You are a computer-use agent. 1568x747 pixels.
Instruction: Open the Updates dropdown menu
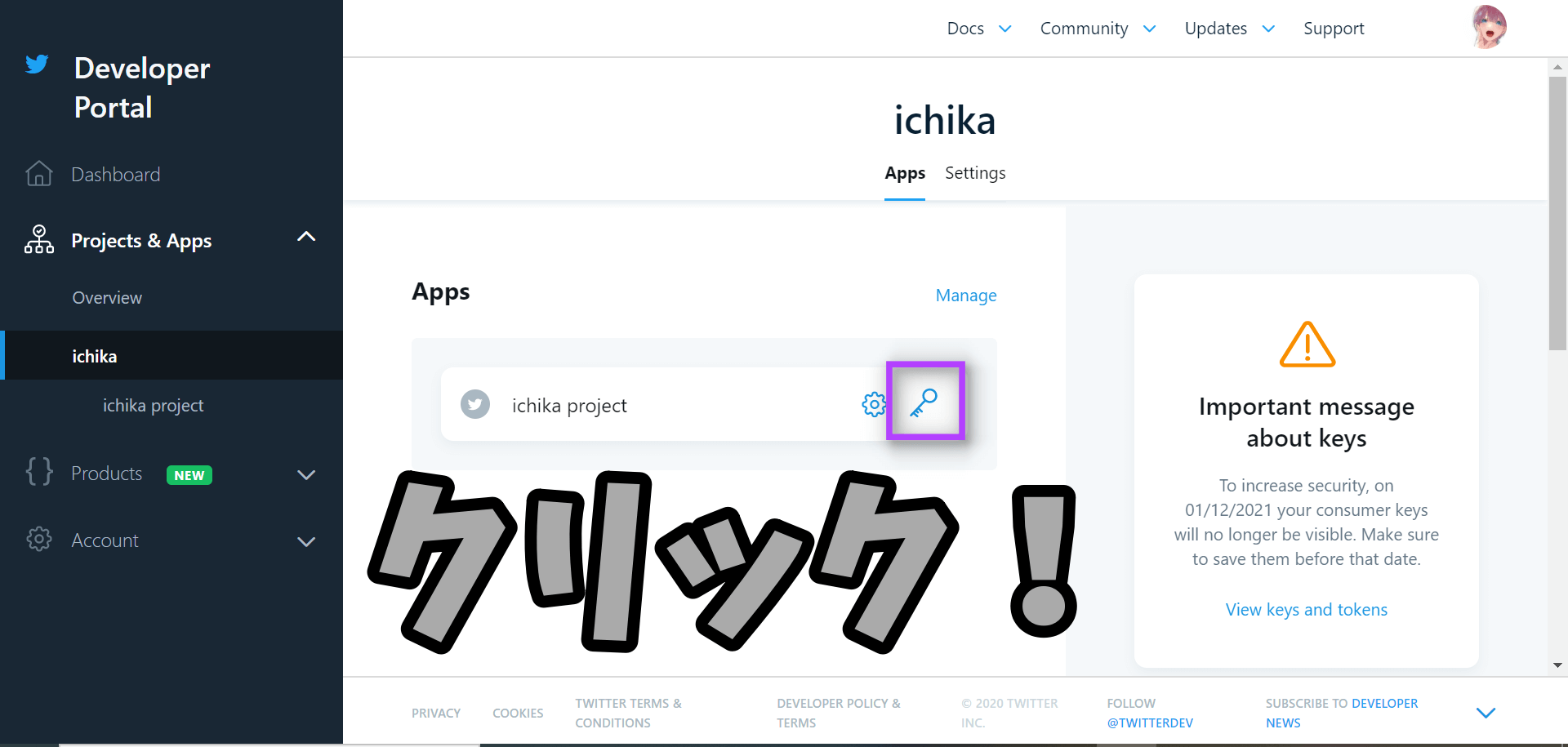click(x=1229, y=29)
